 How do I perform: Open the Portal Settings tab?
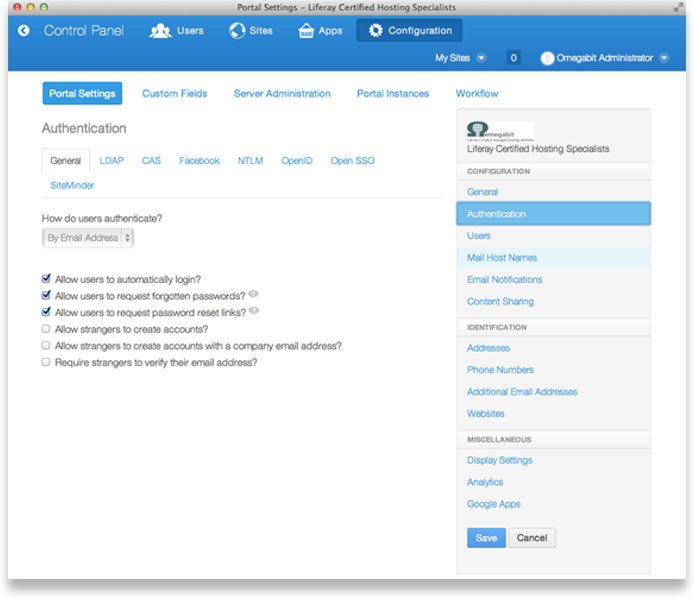click(82, 94)
